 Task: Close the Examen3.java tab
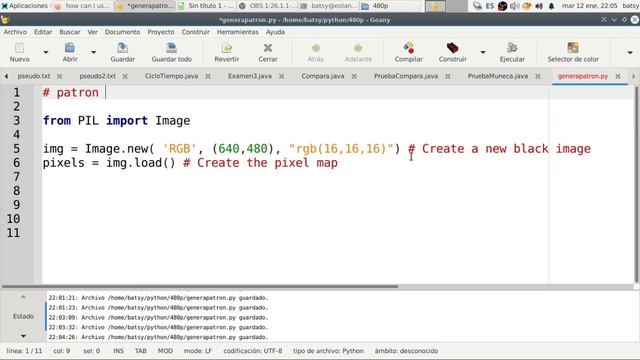tap(281, 76)
